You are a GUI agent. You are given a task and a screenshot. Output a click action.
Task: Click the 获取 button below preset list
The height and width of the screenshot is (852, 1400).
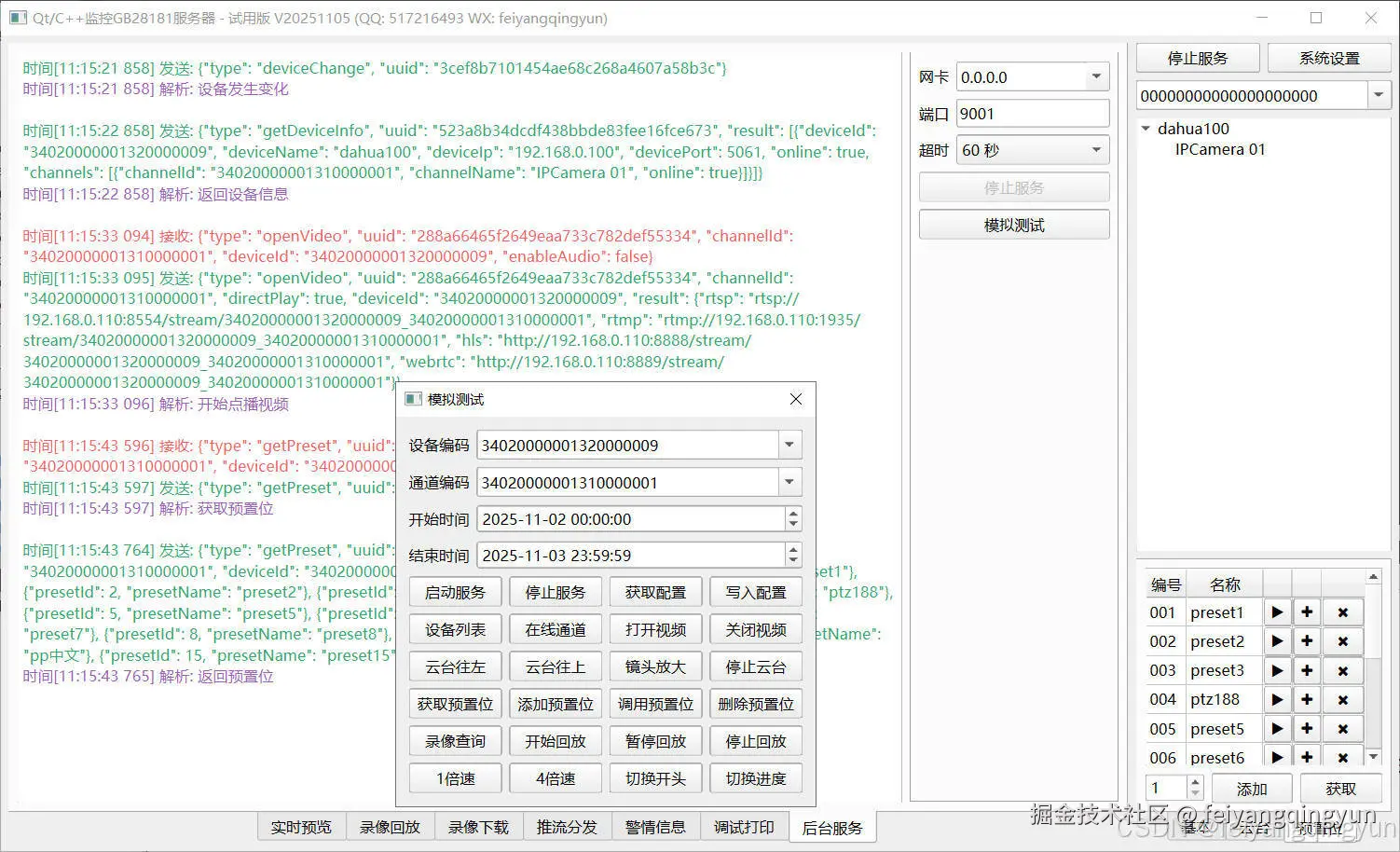[x=1340, y=789]
